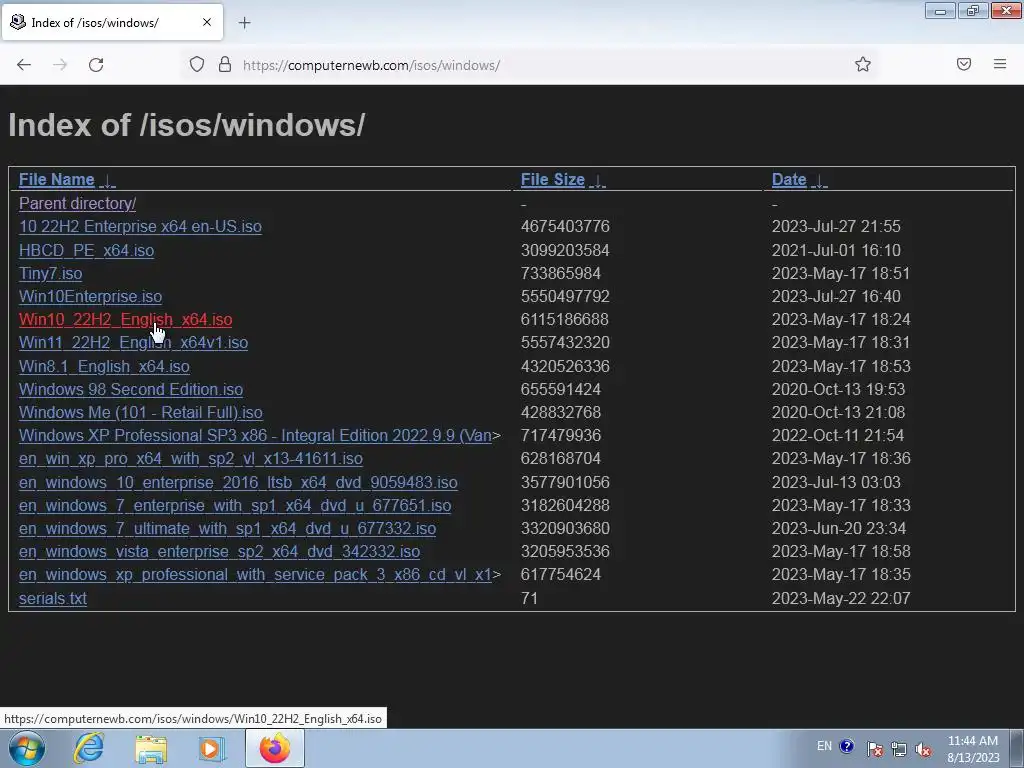Download 10 22H2 Enterprise x64 en-US.iso

[140, 227]
